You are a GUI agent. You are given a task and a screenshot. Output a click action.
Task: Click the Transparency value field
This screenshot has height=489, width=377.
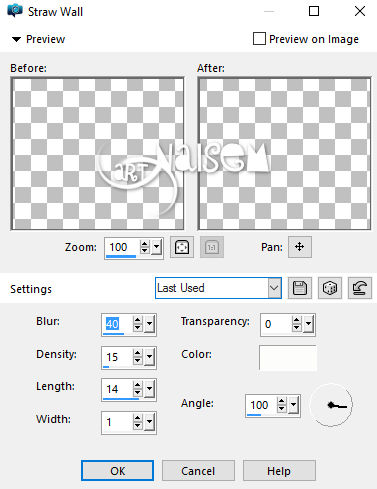point(275,324)
